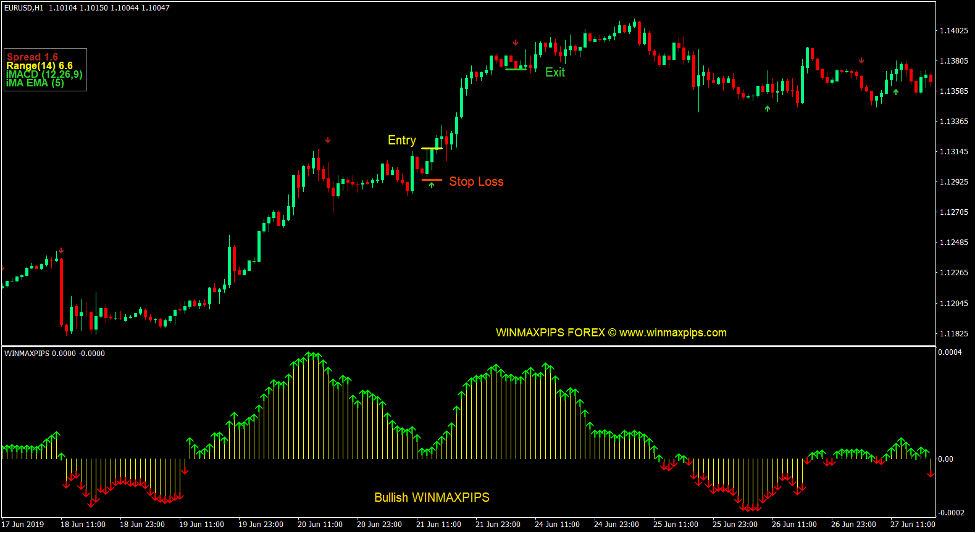Click the green buy arrow below Stop Loss line
Image resolution: width=977 pixels, height=533 pixels.
(x=432, y=185)
